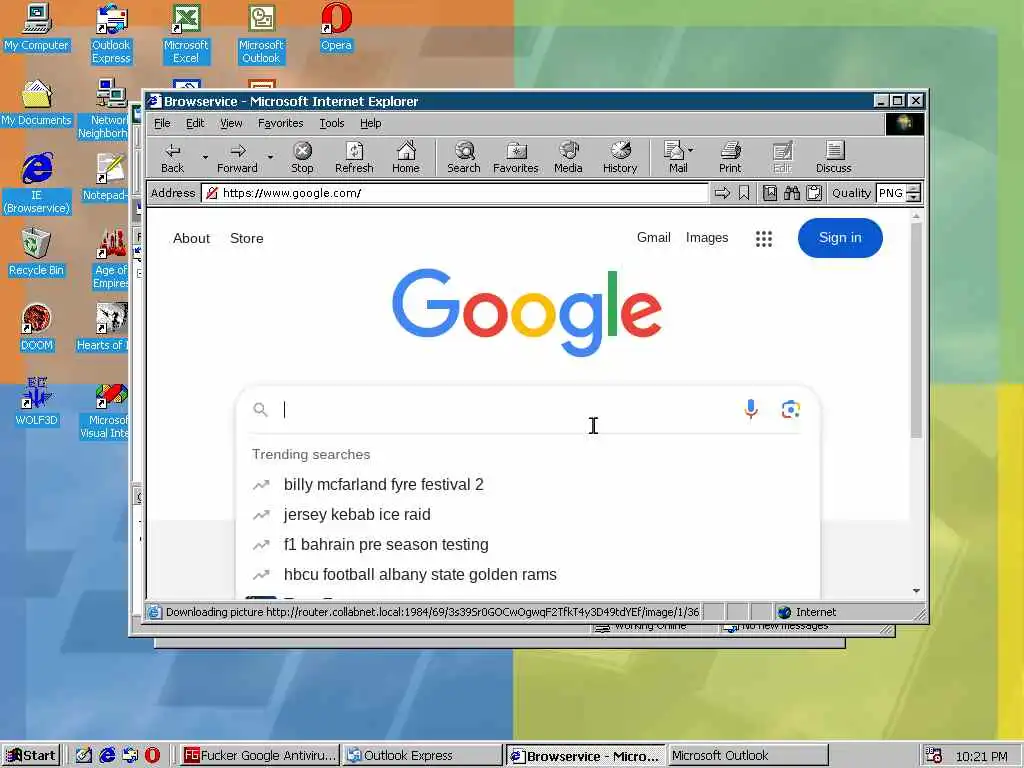Open the Gmail link
The width and height of the screenshot is (1024, 768).
point(654,238)
